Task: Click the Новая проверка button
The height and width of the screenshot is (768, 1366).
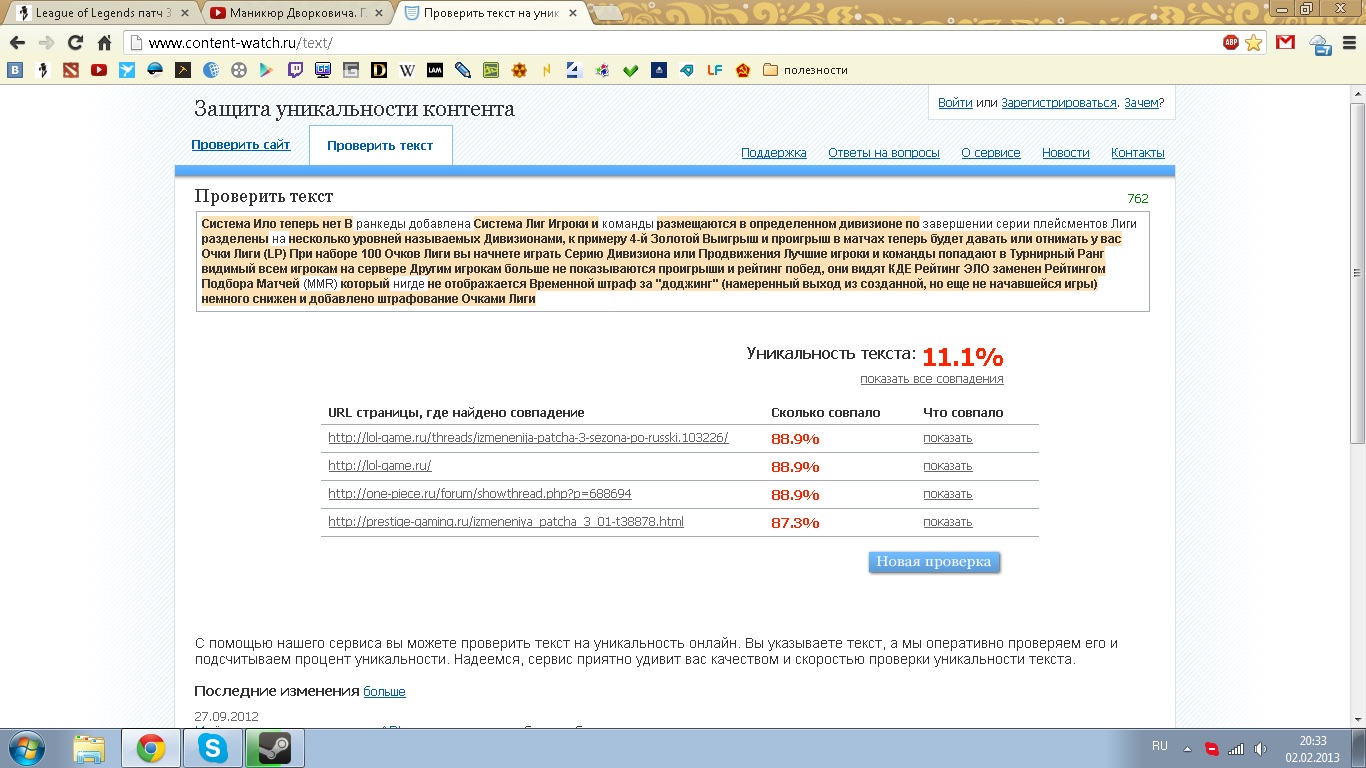Action: pyautogui.click(x=933, y=562)
